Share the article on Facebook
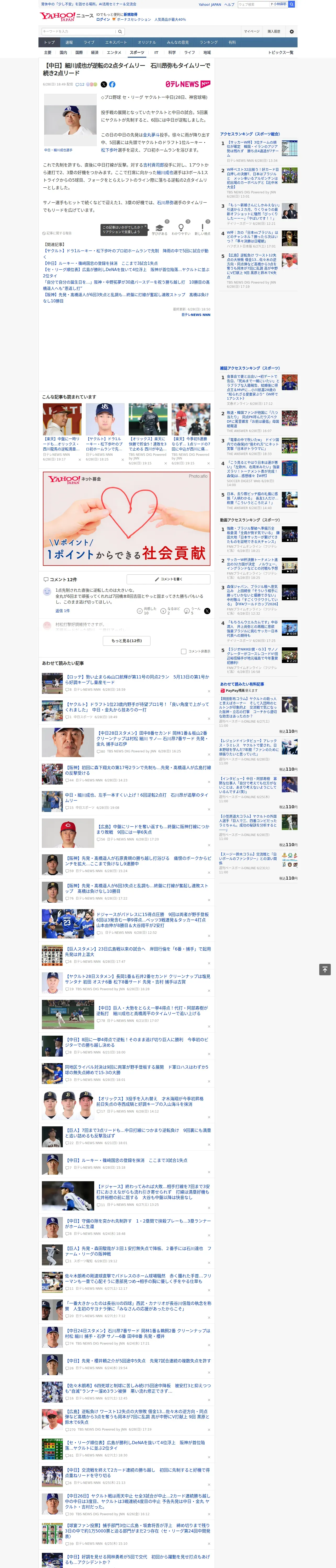The image size is (336, 1568). pyautogui.click(x=112, y=85)
